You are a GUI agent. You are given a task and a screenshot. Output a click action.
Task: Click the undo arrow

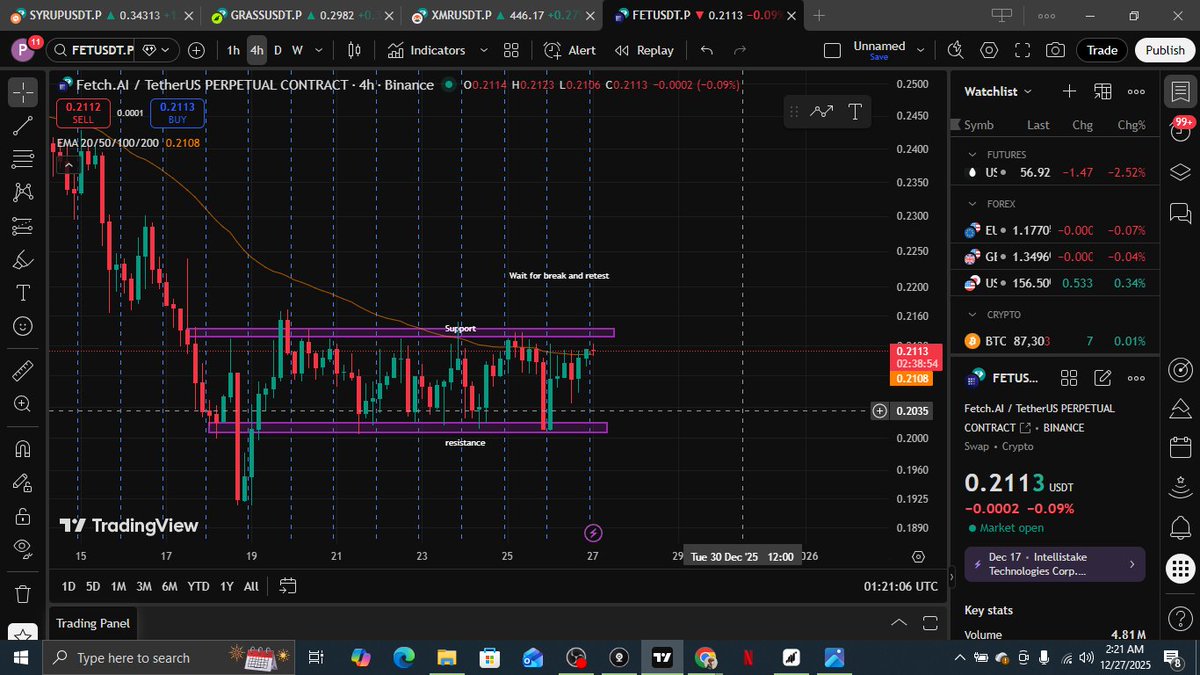point(707,50)
